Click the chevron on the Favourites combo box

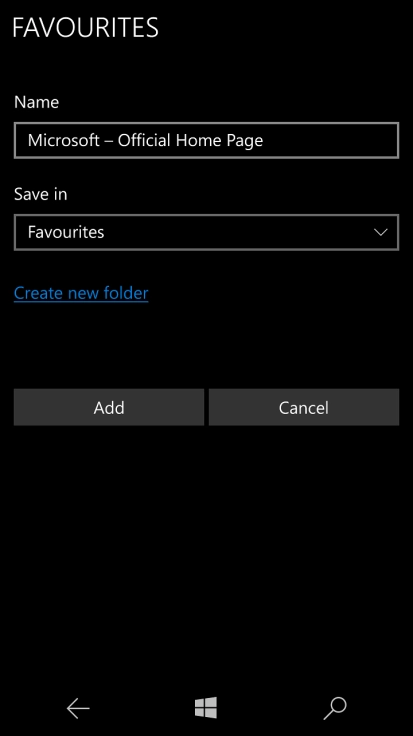(381, 232)
